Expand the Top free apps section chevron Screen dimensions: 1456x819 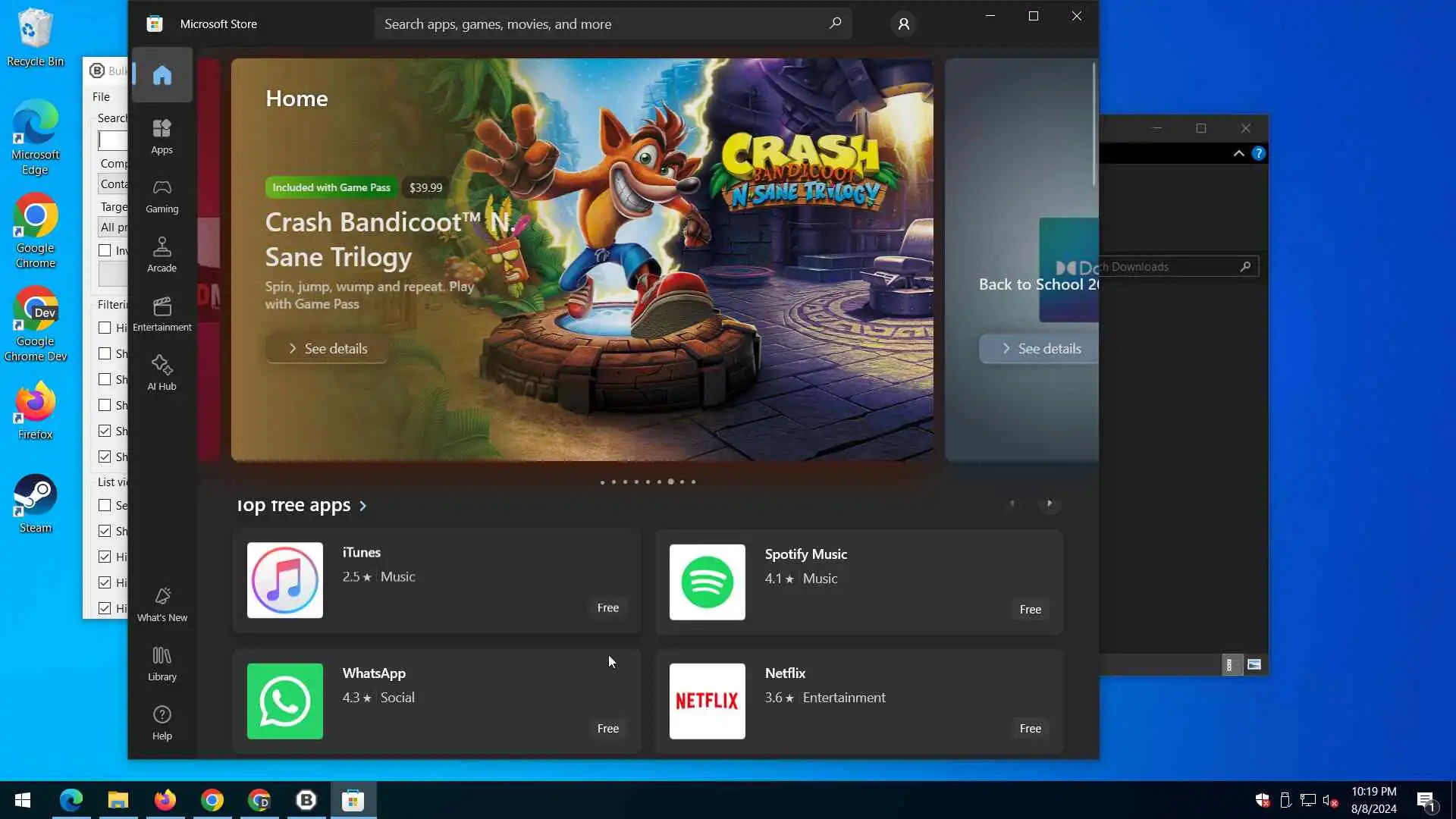362,506
